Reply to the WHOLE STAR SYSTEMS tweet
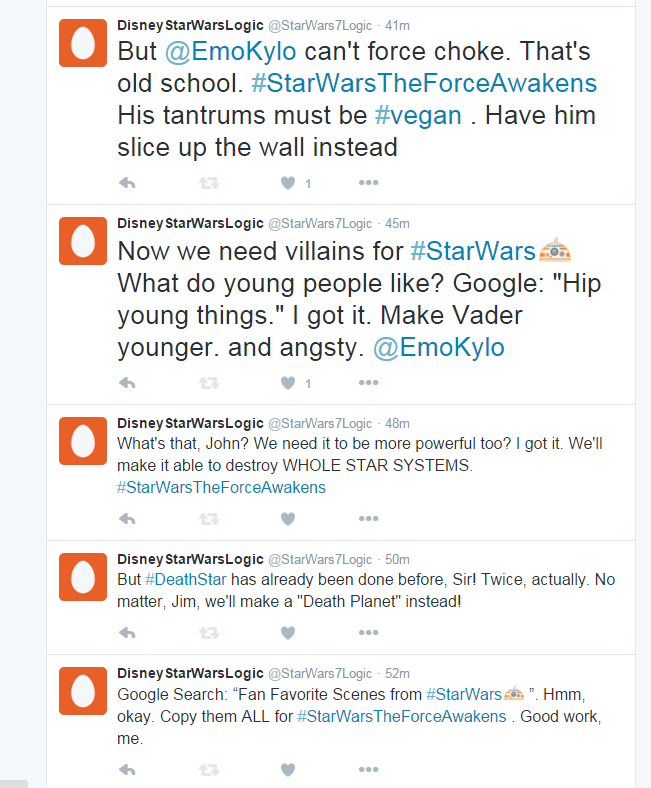Screen dimensions: 651x788 [x=127, y=519]
